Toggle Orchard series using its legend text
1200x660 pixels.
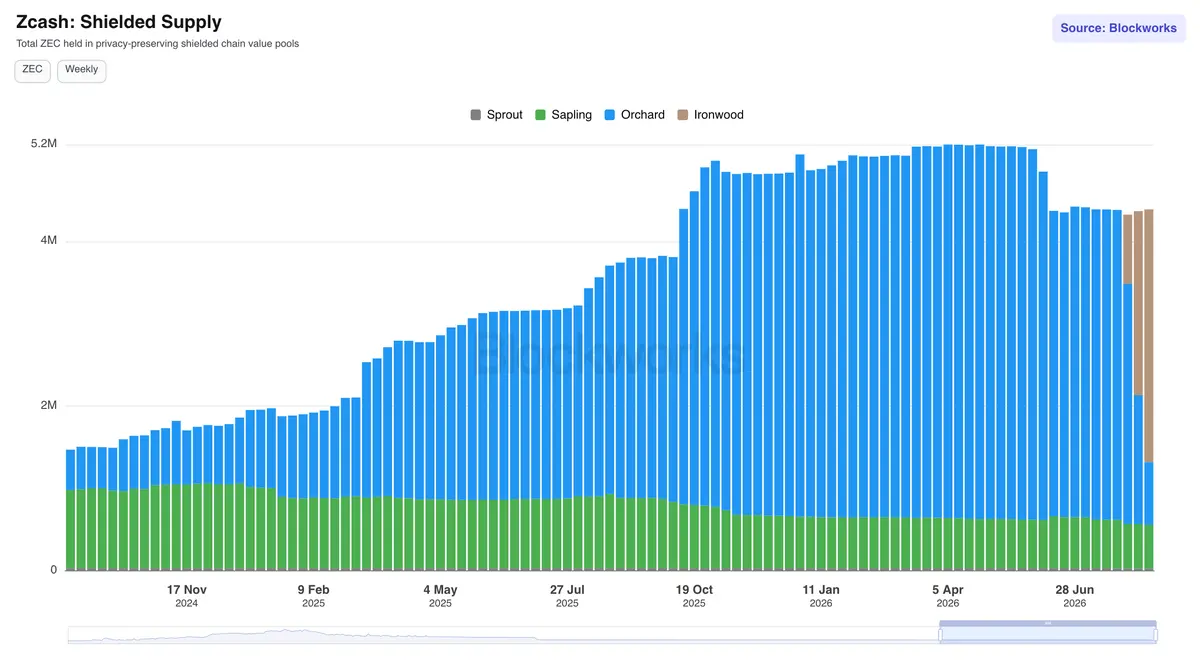[x=642, y=115]
